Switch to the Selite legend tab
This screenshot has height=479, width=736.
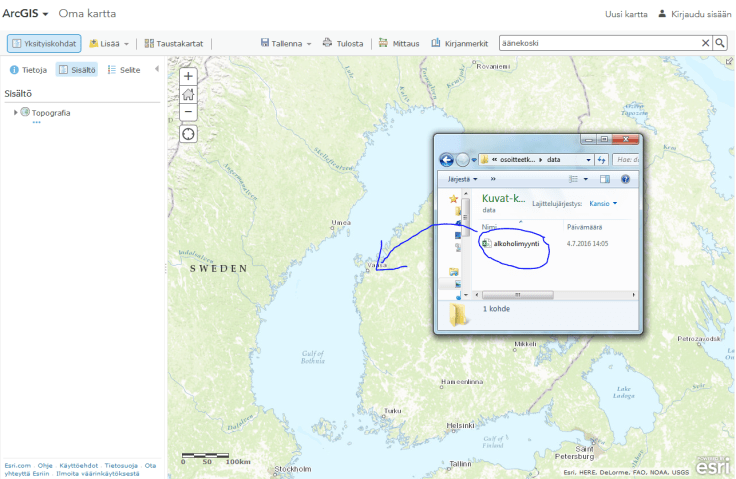(x=123, y=70)
